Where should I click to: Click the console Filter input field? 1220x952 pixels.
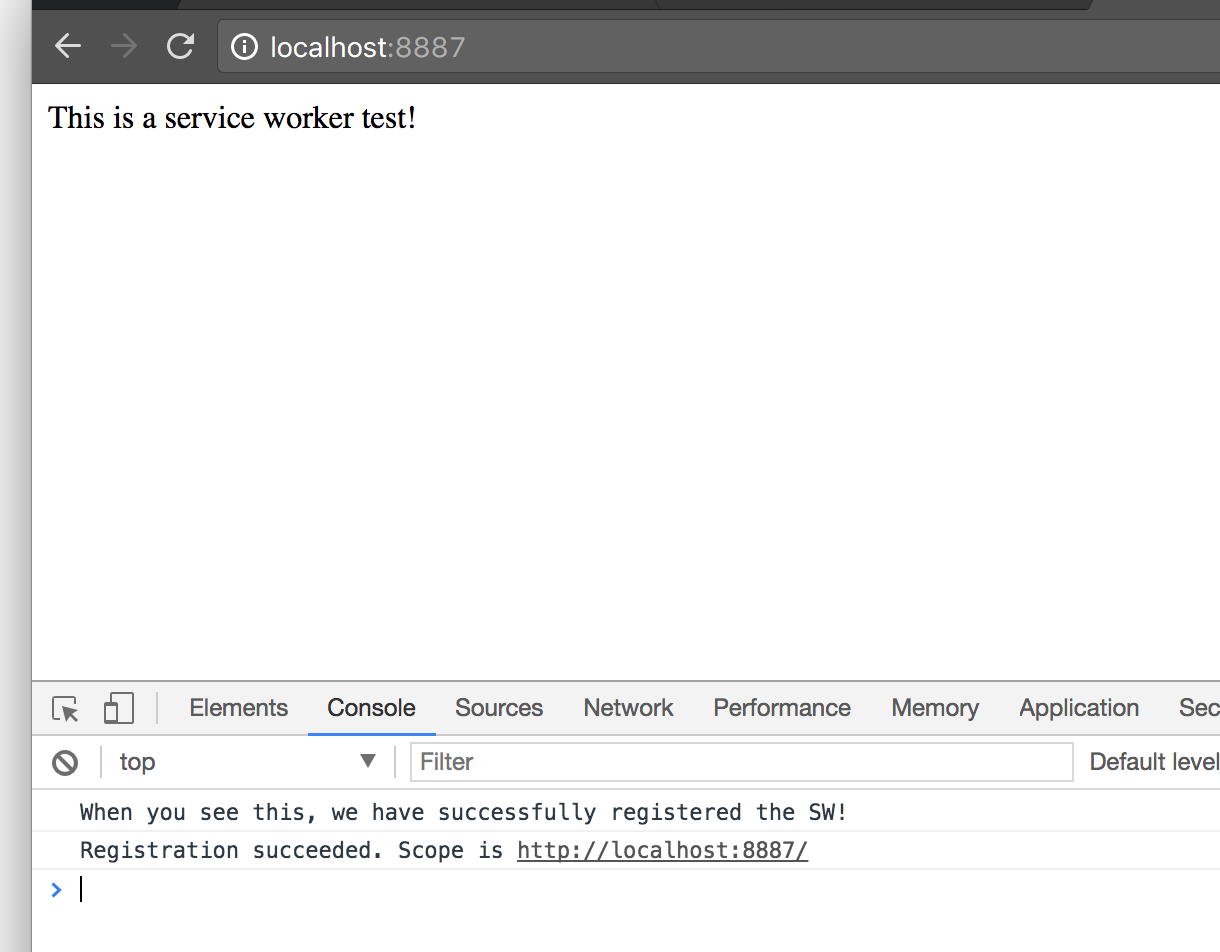(x=740, y=762)
